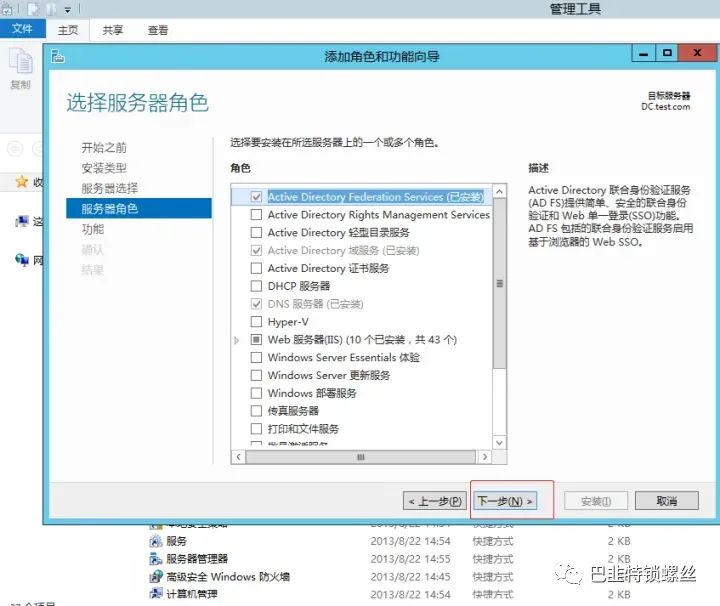Click the 服务 shortcut icon in file list
This screenshot has height=606, width=720.
[156, 541]
